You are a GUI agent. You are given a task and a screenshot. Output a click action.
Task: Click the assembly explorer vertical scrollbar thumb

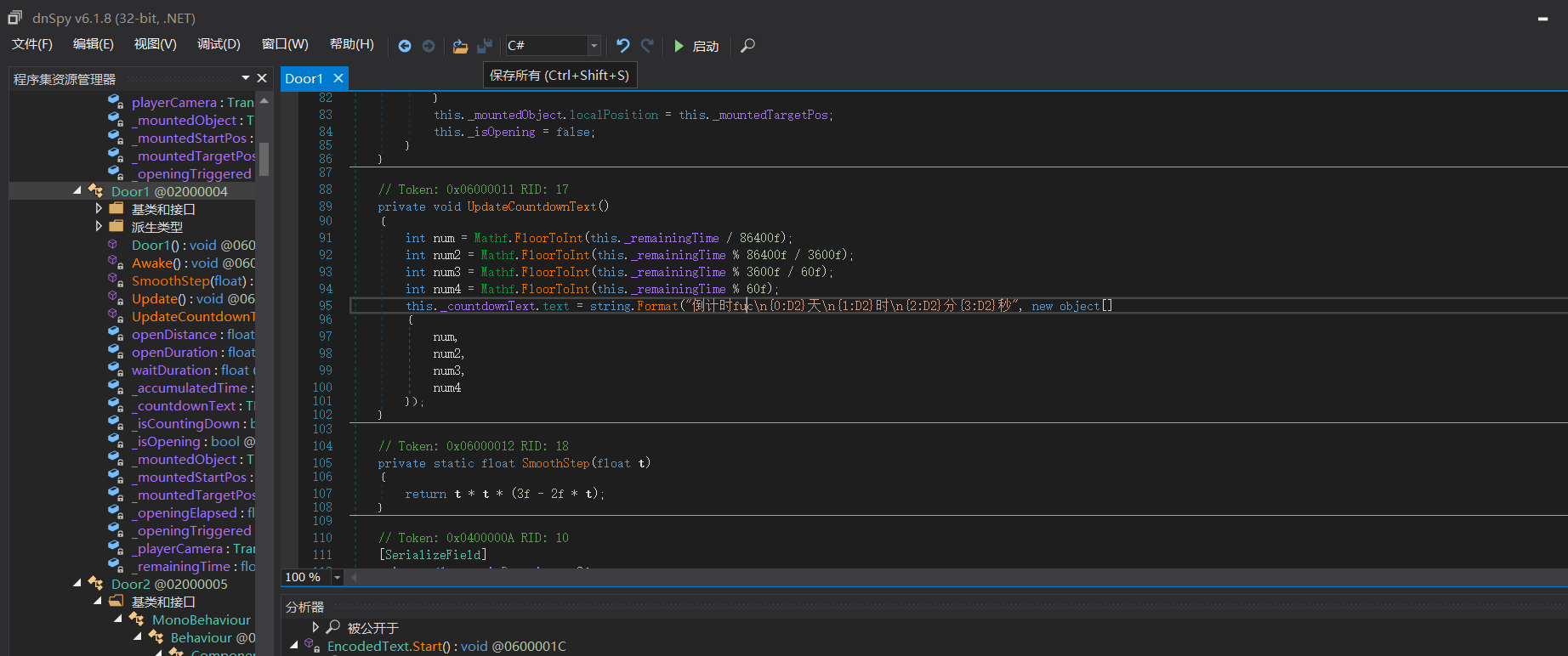[264, 158]
